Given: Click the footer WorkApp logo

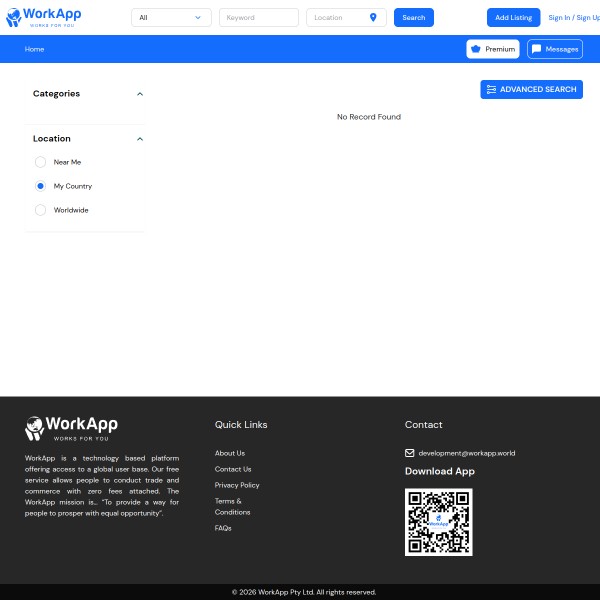Looking at the screenshot, I should [x=71, y=428].
